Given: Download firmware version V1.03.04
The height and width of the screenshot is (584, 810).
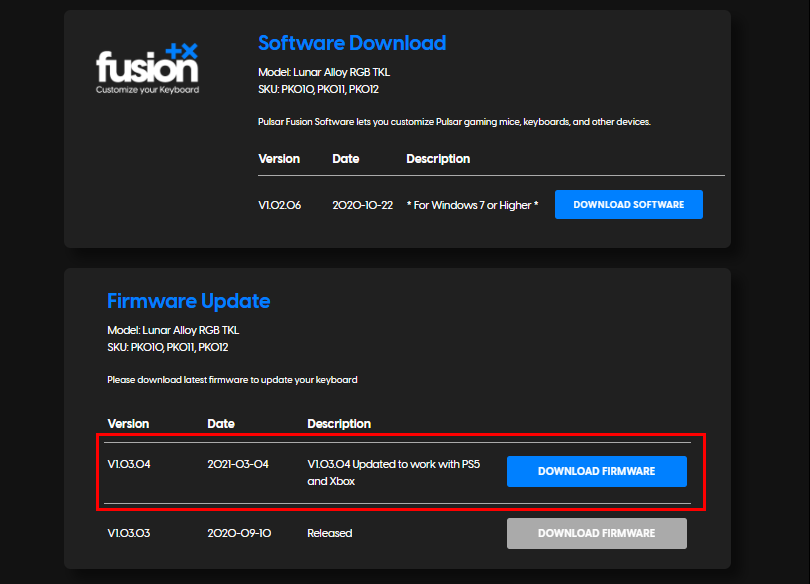Looking at the screenshot, I should pos(597,471).
